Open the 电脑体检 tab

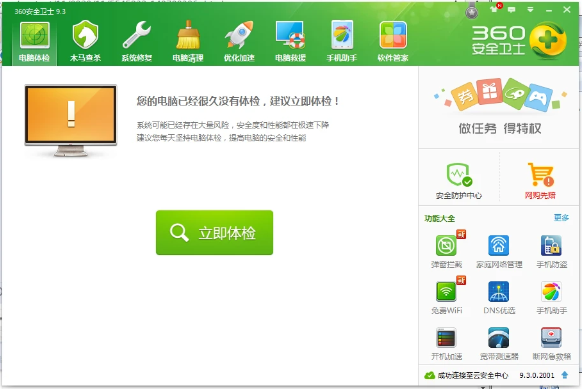35,42
